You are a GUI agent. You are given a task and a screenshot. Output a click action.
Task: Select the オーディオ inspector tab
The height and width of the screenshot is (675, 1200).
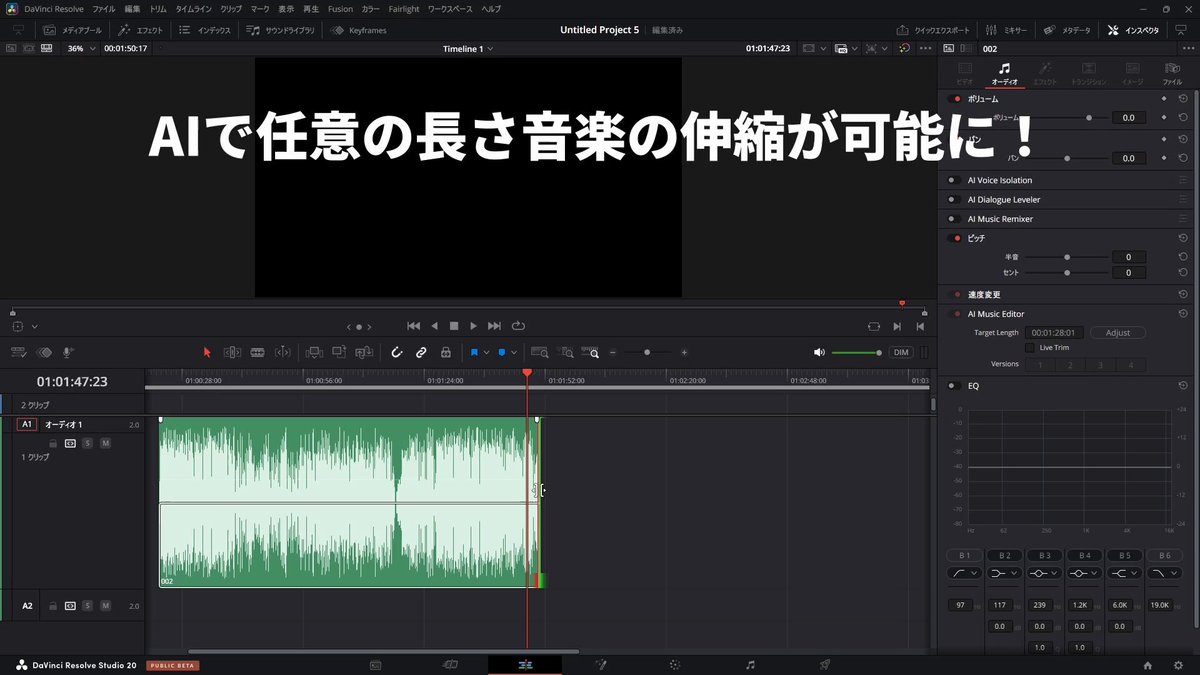tap(1004, 73)
